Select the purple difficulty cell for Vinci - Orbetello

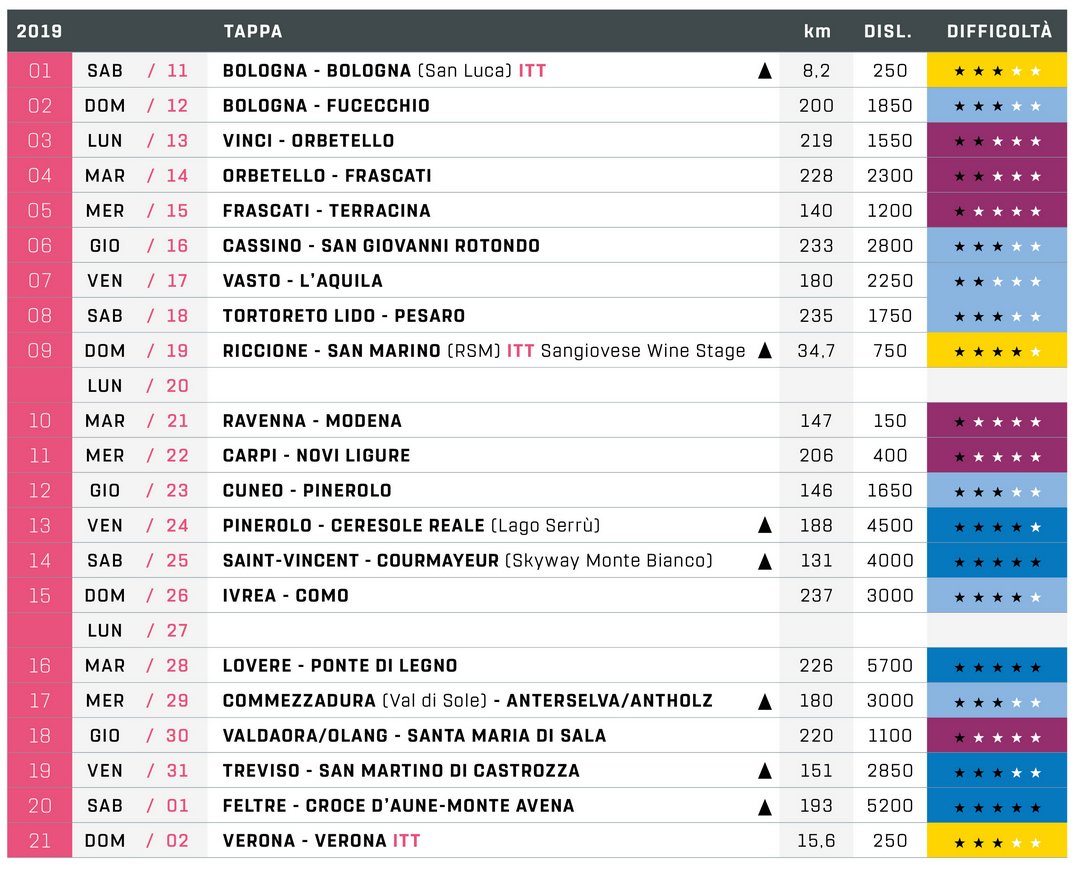pyautogui.click(x=997, y=141)
